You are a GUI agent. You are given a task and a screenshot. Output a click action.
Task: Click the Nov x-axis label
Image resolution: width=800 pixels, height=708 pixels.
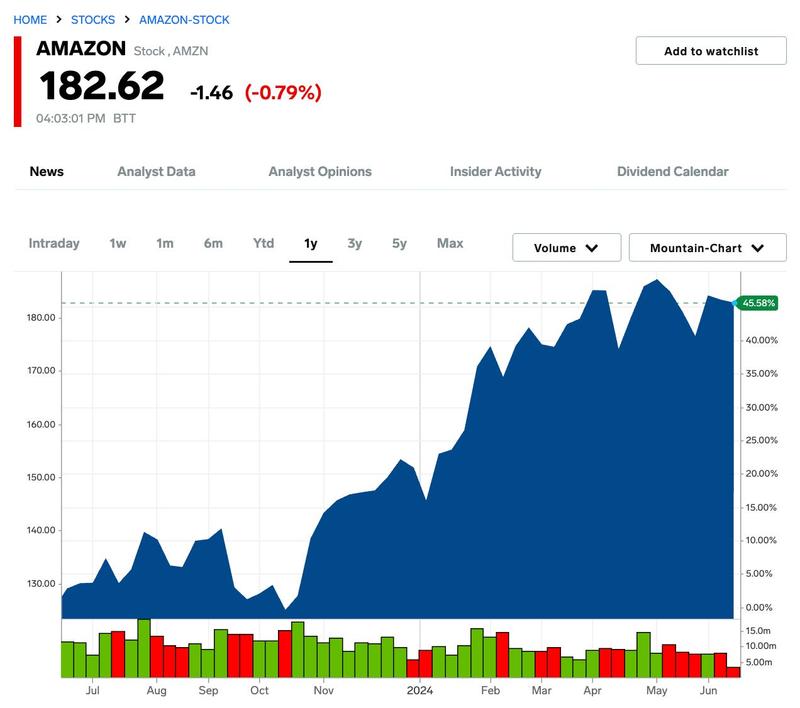[323, 690]
